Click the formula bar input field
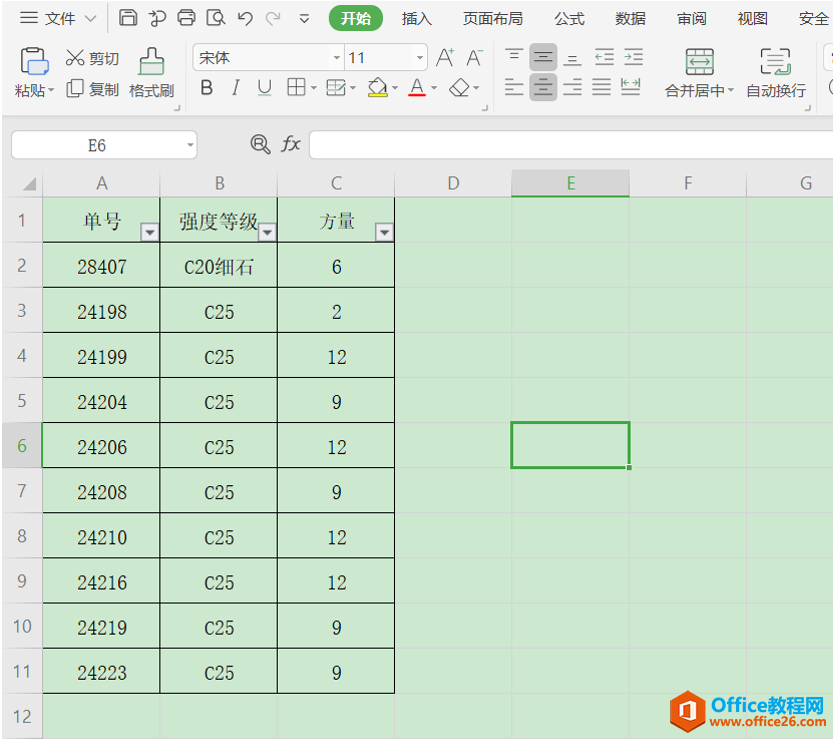The height and width of the screenshot is (739, 833). click(x=571, y=145)
